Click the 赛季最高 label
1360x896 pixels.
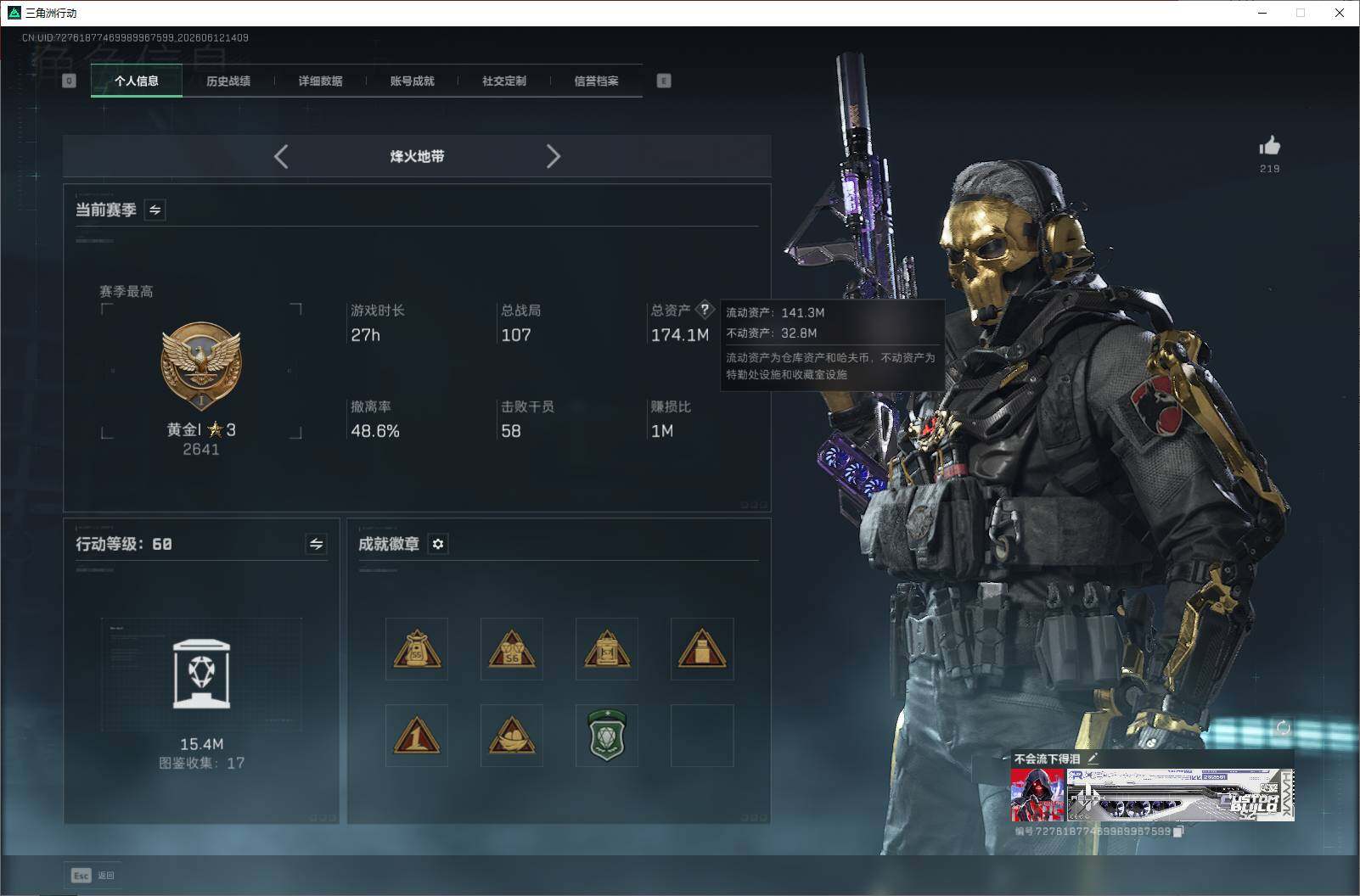(126, 292)
